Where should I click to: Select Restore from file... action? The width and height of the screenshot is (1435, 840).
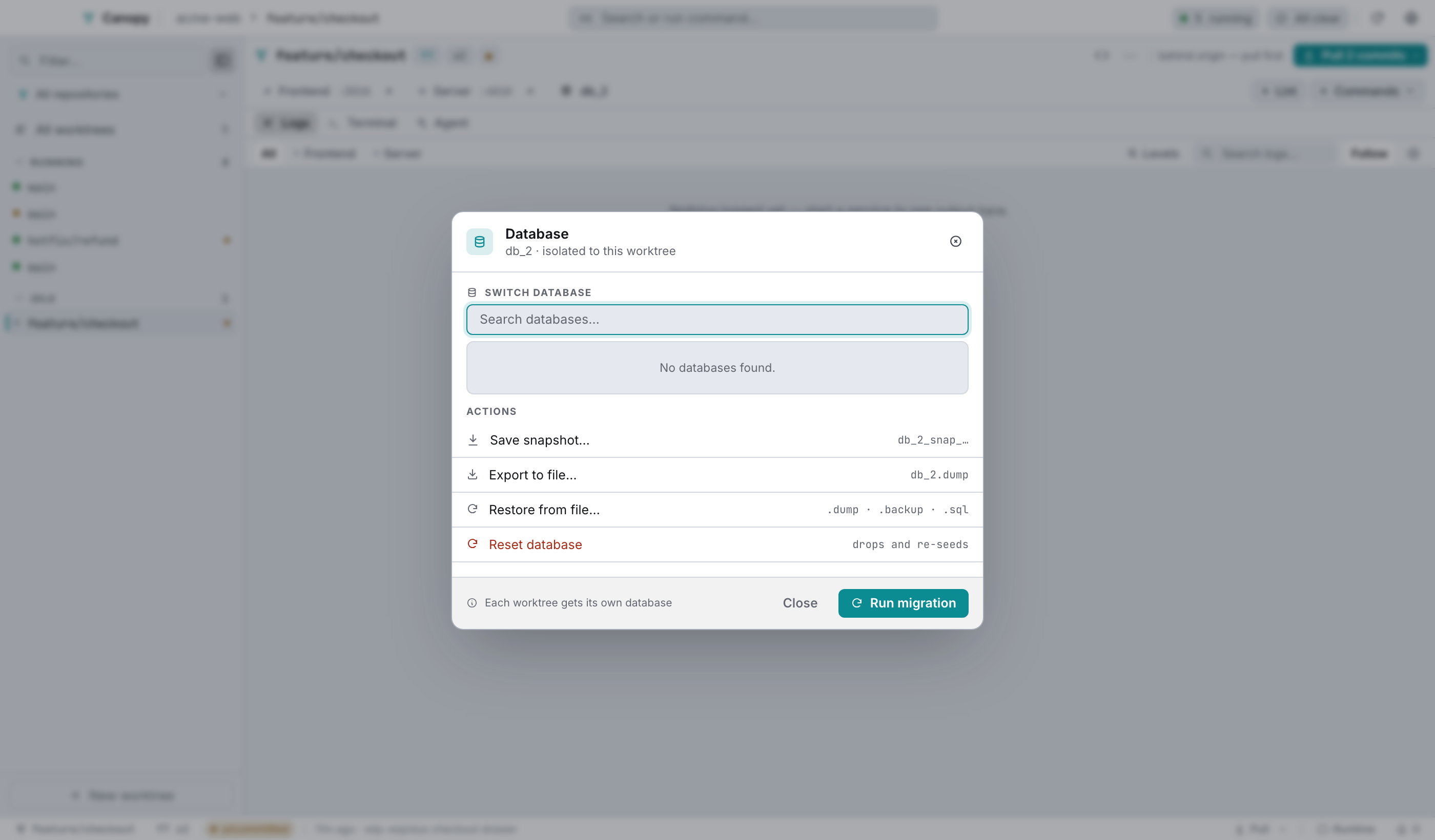pyautogui.click(x=717, y=510)
